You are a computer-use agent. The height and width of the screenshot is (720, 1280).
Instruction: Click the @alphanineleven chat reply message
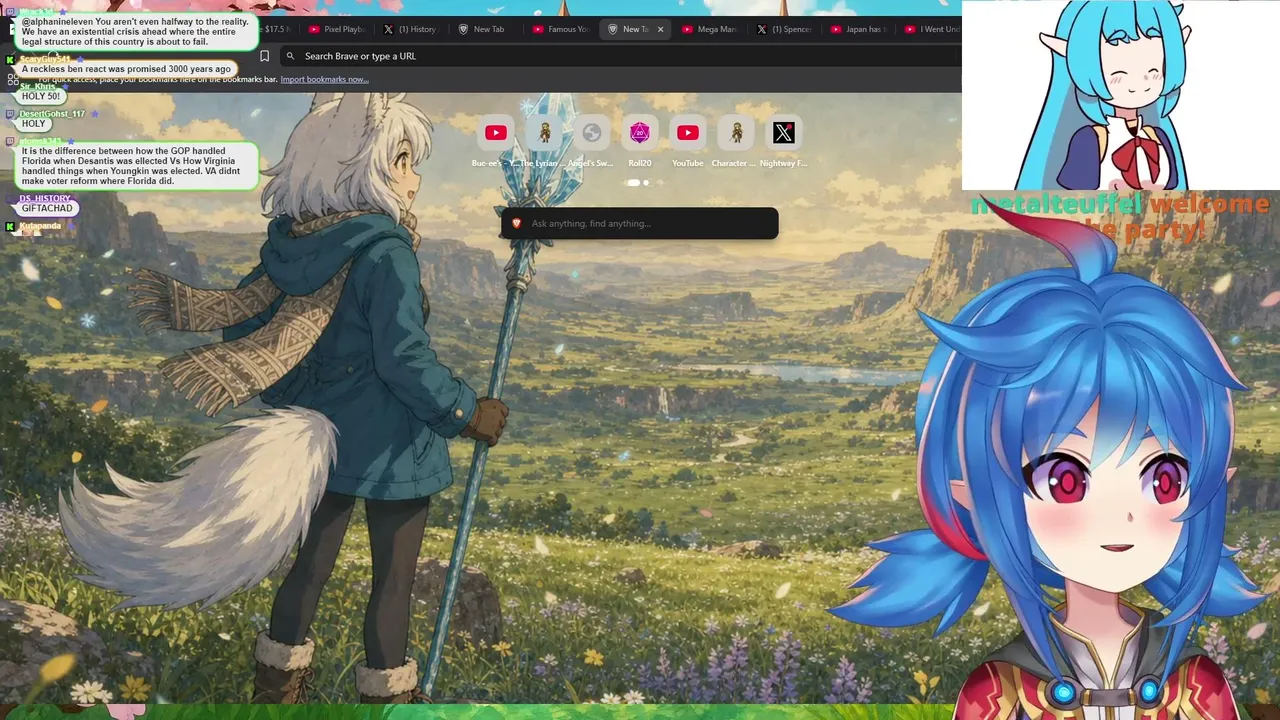click(x=137, y=33)
